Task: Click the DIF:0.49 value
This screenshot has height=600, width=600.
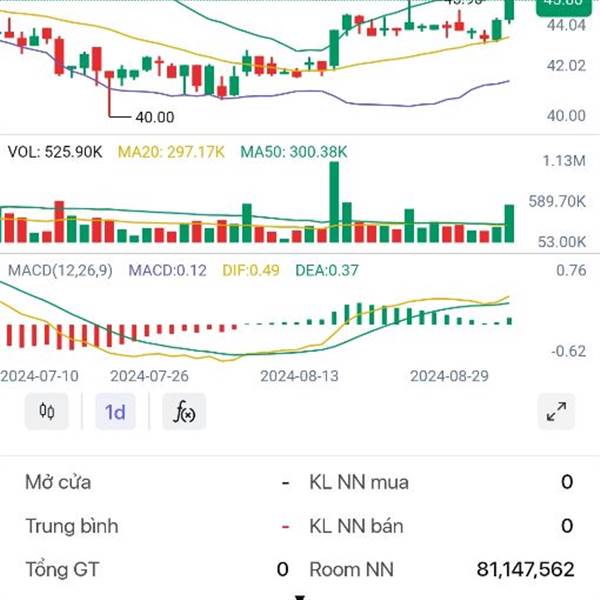Action: click(251, 271)
